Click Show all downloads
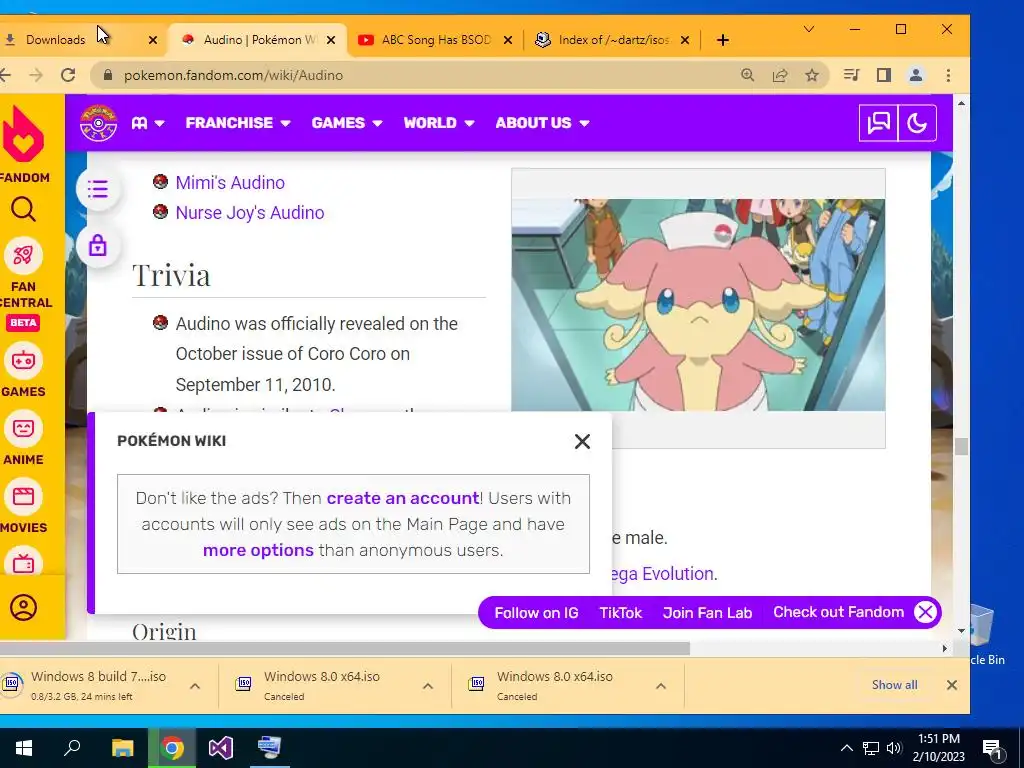 (x=894, y=684)
